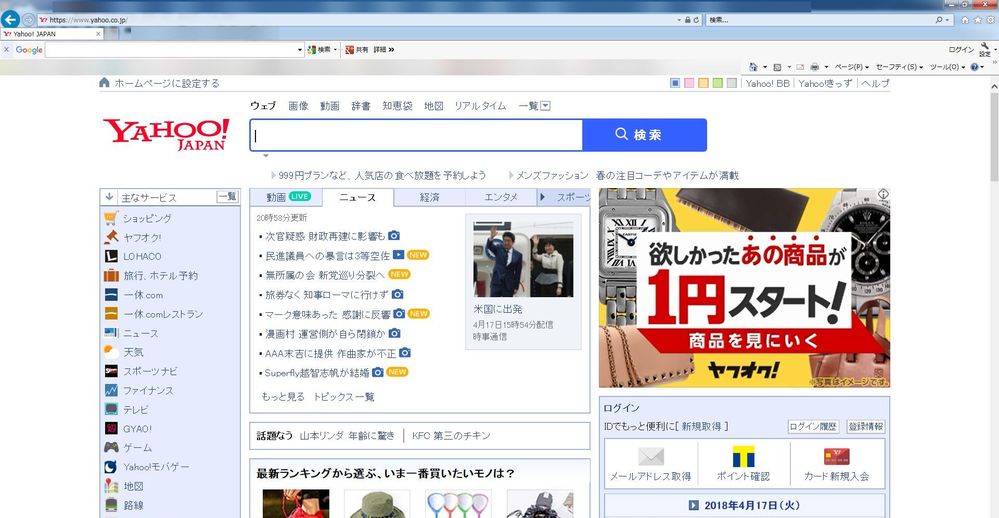Expand the ツール(O) command menu

[x=947, y=67]
